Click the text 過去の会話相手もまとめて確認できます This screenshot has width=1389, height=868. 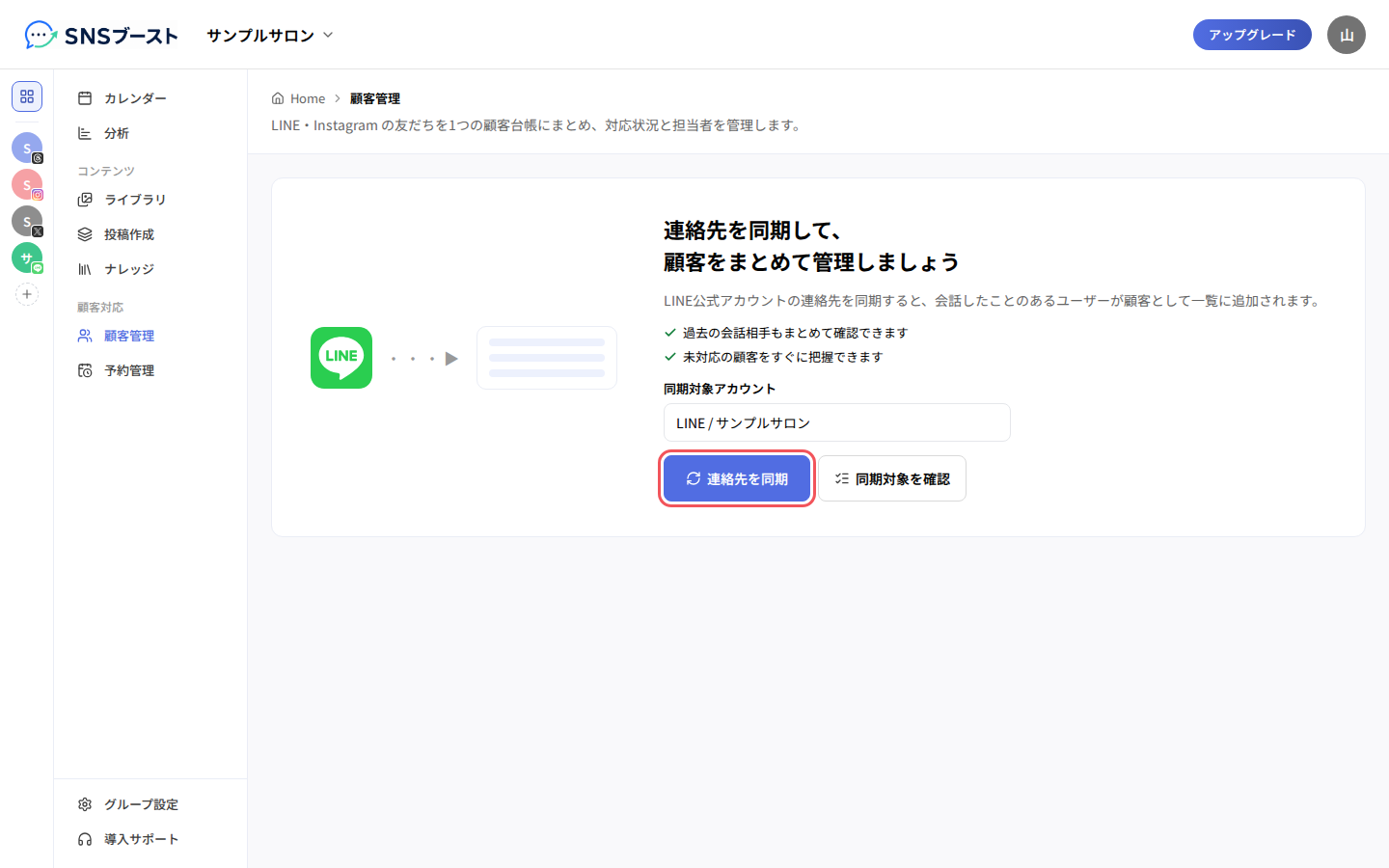point(796,333)
